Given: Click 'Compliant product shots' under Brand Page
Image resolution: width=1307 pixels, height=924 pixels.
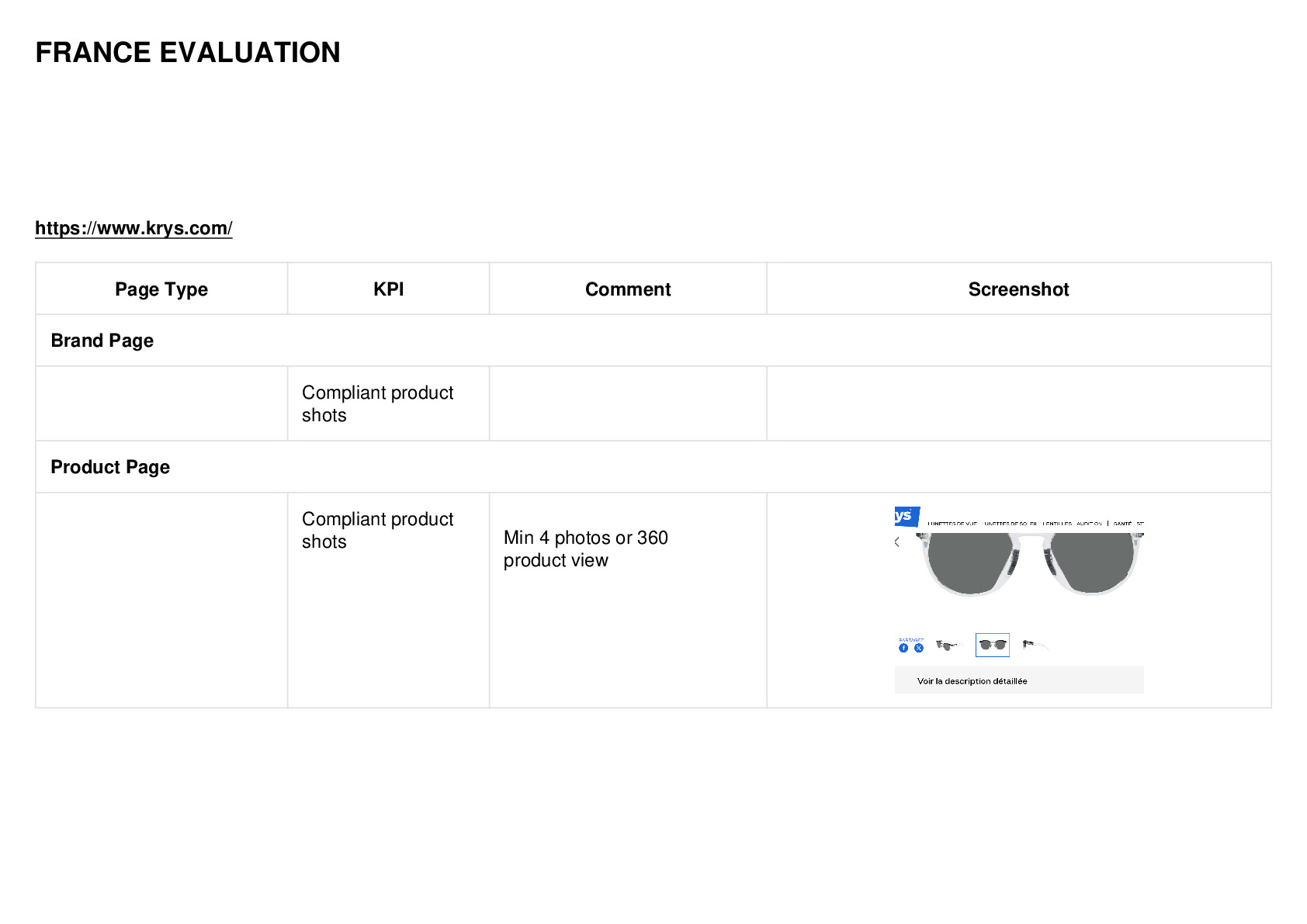Looking at the screenshot, I should [x=378, y=403].
